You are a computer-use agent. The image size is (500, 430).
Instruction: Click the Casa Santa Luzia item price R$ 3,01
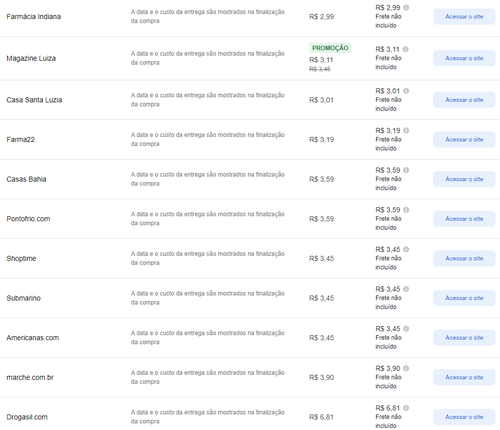click(321, 100)
